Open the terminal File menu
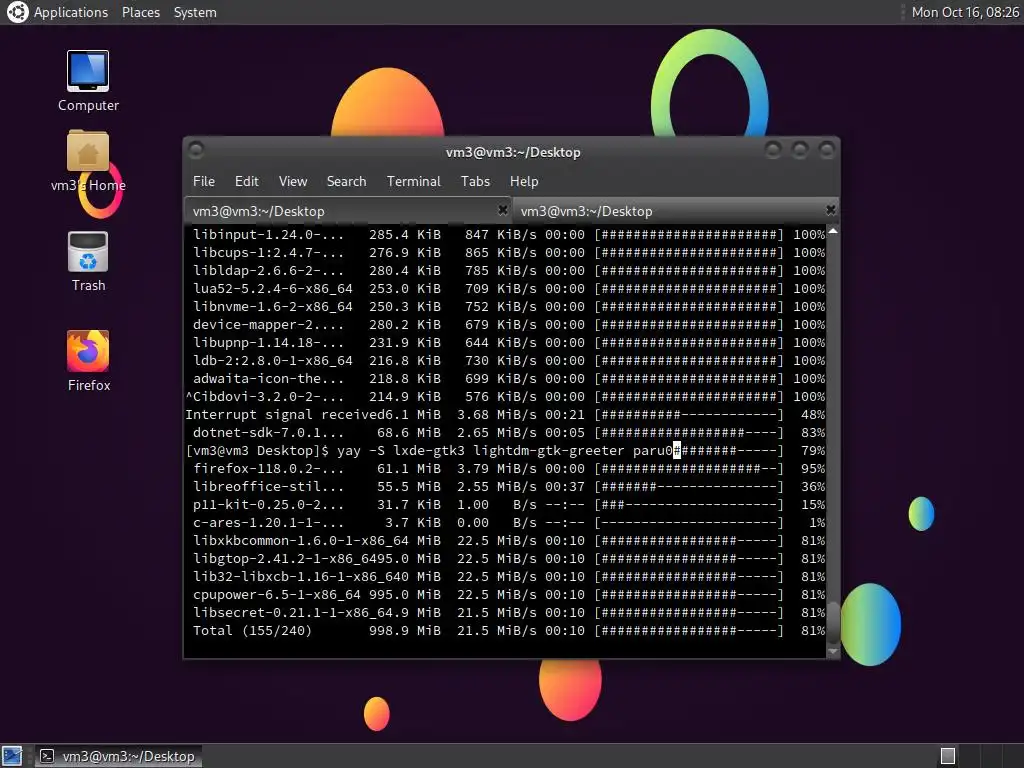 (203, 182)
